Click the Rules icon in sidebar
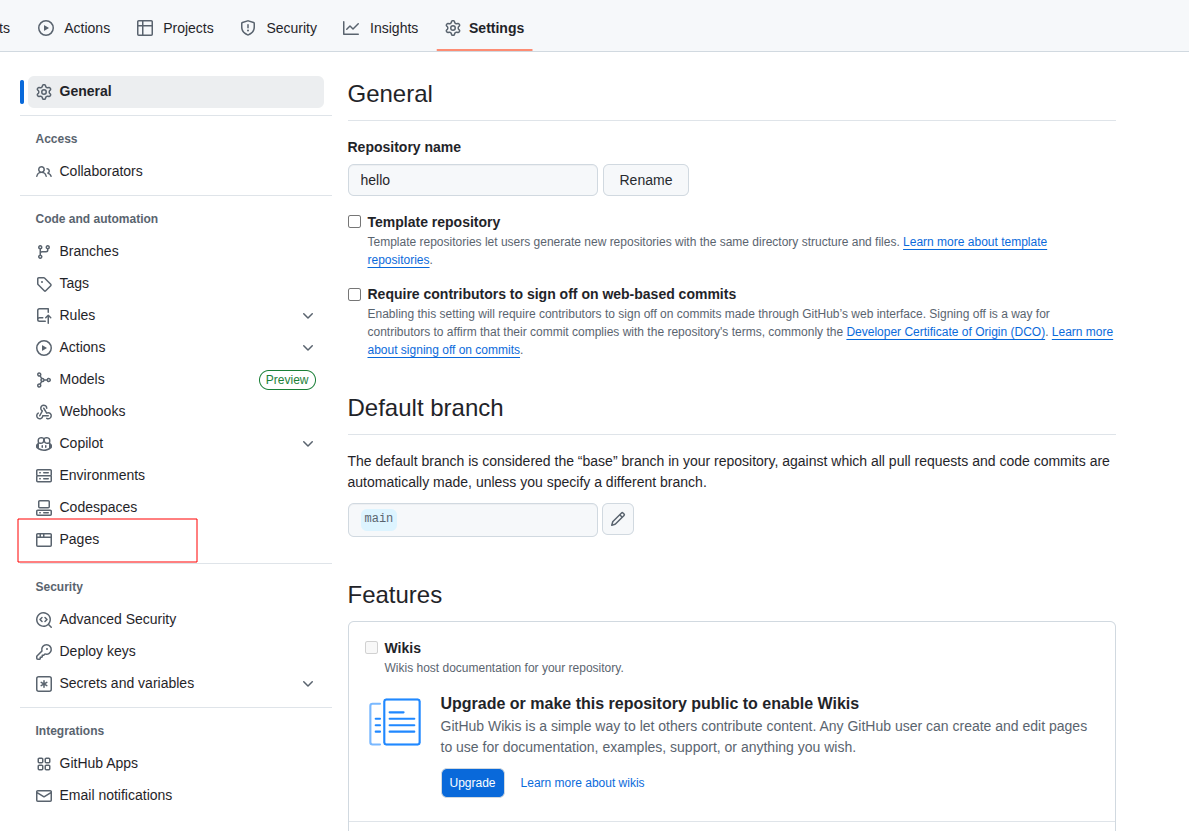1189x831 pixels. point(44,315)
